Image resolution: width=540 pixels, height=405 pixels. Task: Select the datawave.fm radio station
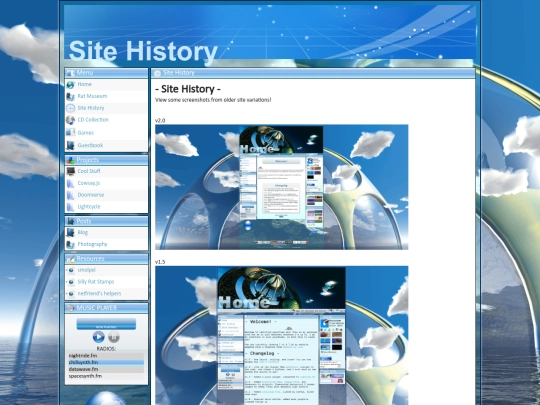click(106, 369)
